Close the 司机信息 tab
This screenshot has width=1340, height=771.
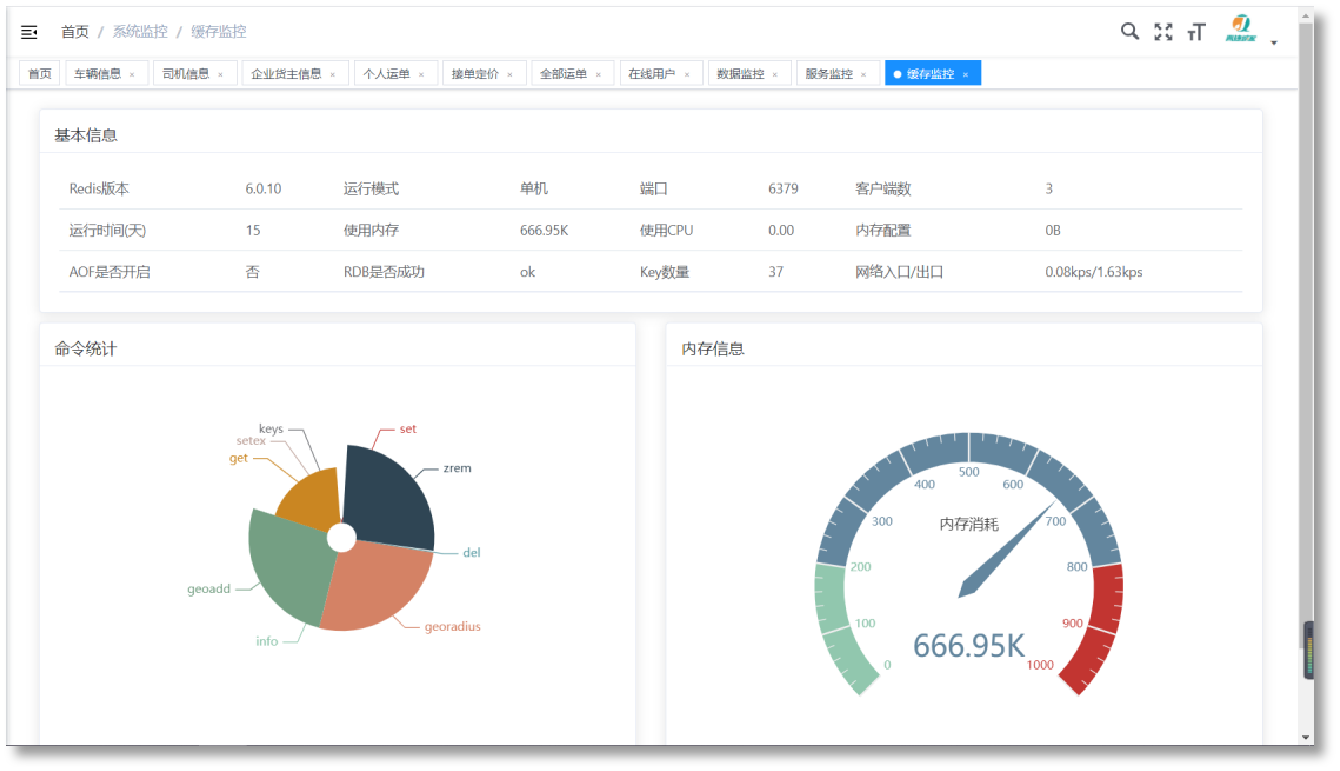tap(221, 75)
